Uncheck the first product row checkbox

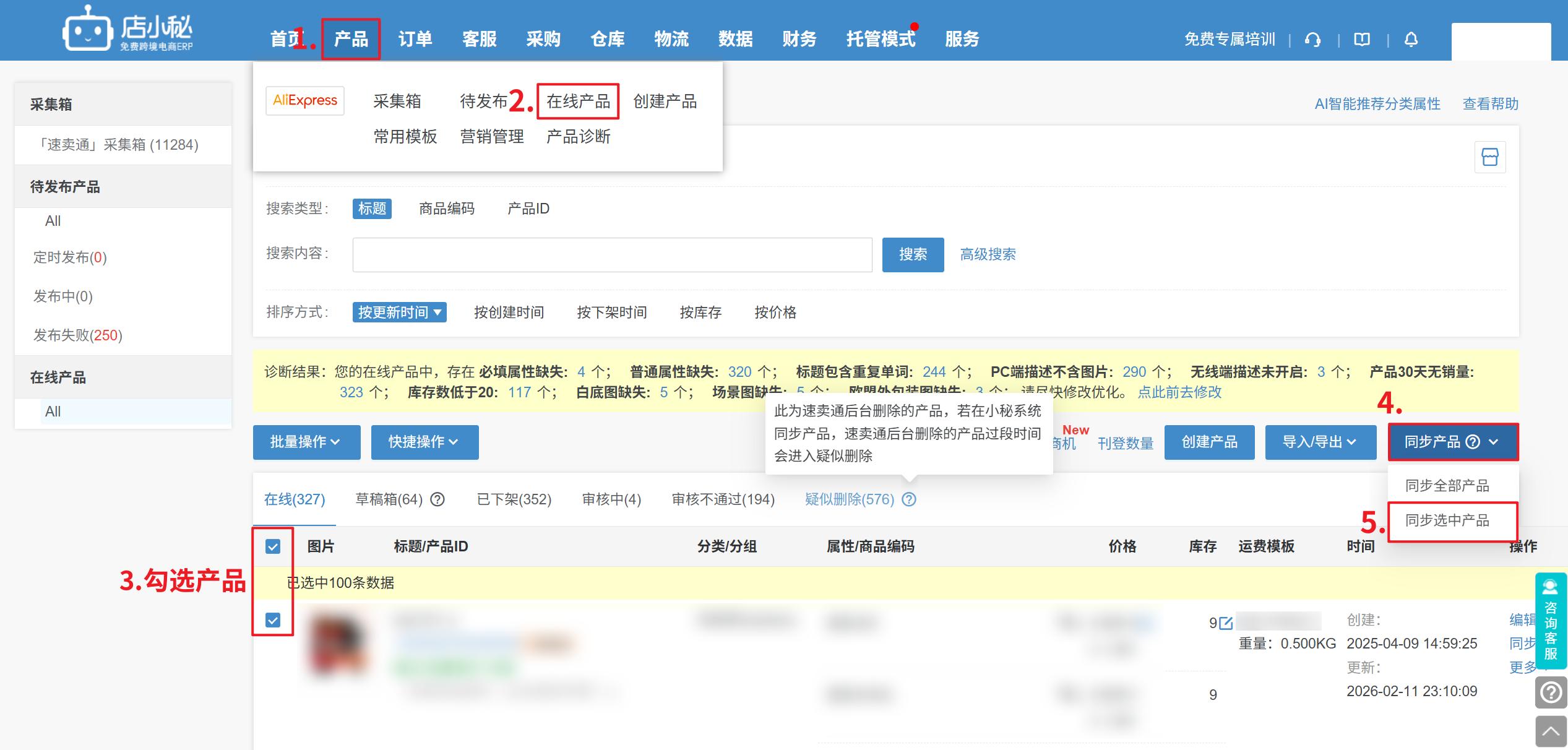coord(273,620)
